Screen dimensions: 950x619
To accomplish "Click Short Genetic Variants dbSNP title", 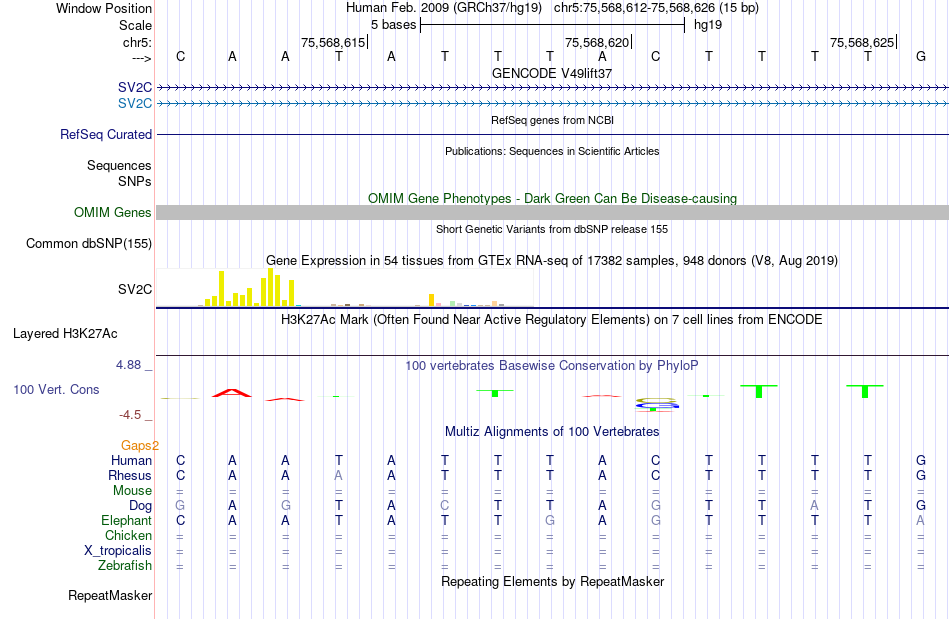I will click(552, 229).
